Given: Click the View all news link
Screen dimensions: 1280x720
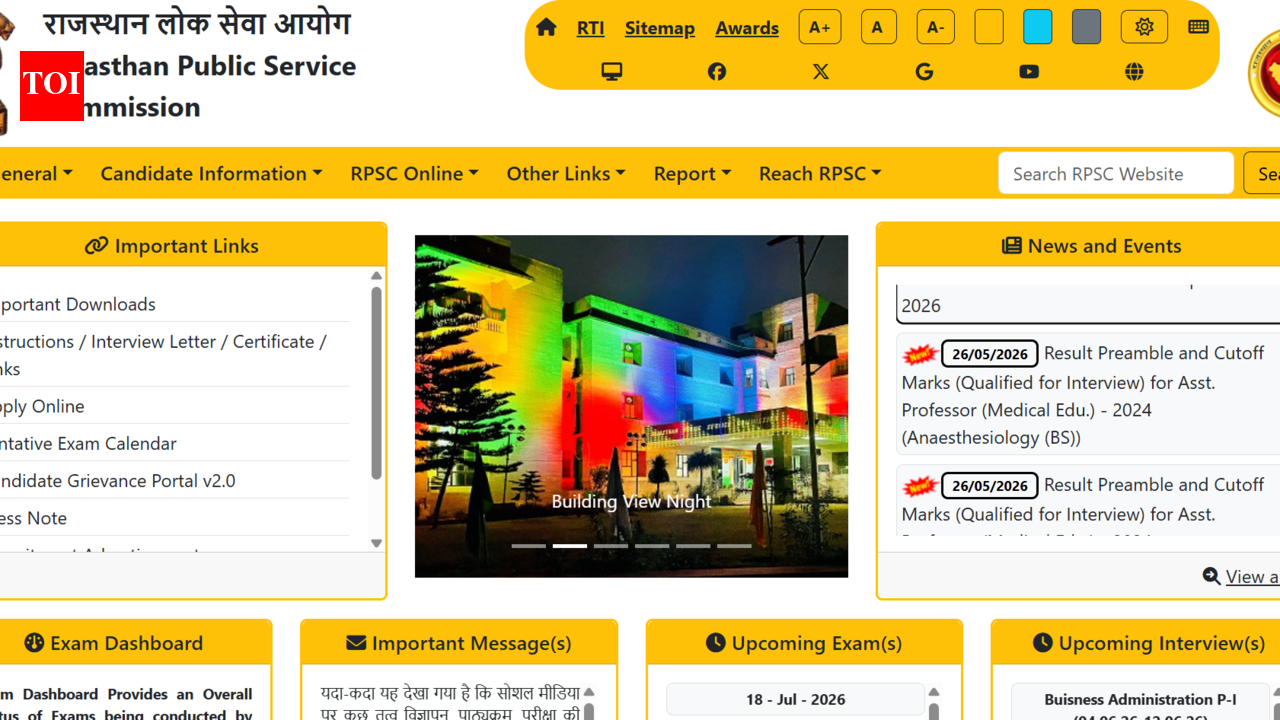Looking at the screenshot, I should 1252,577.
